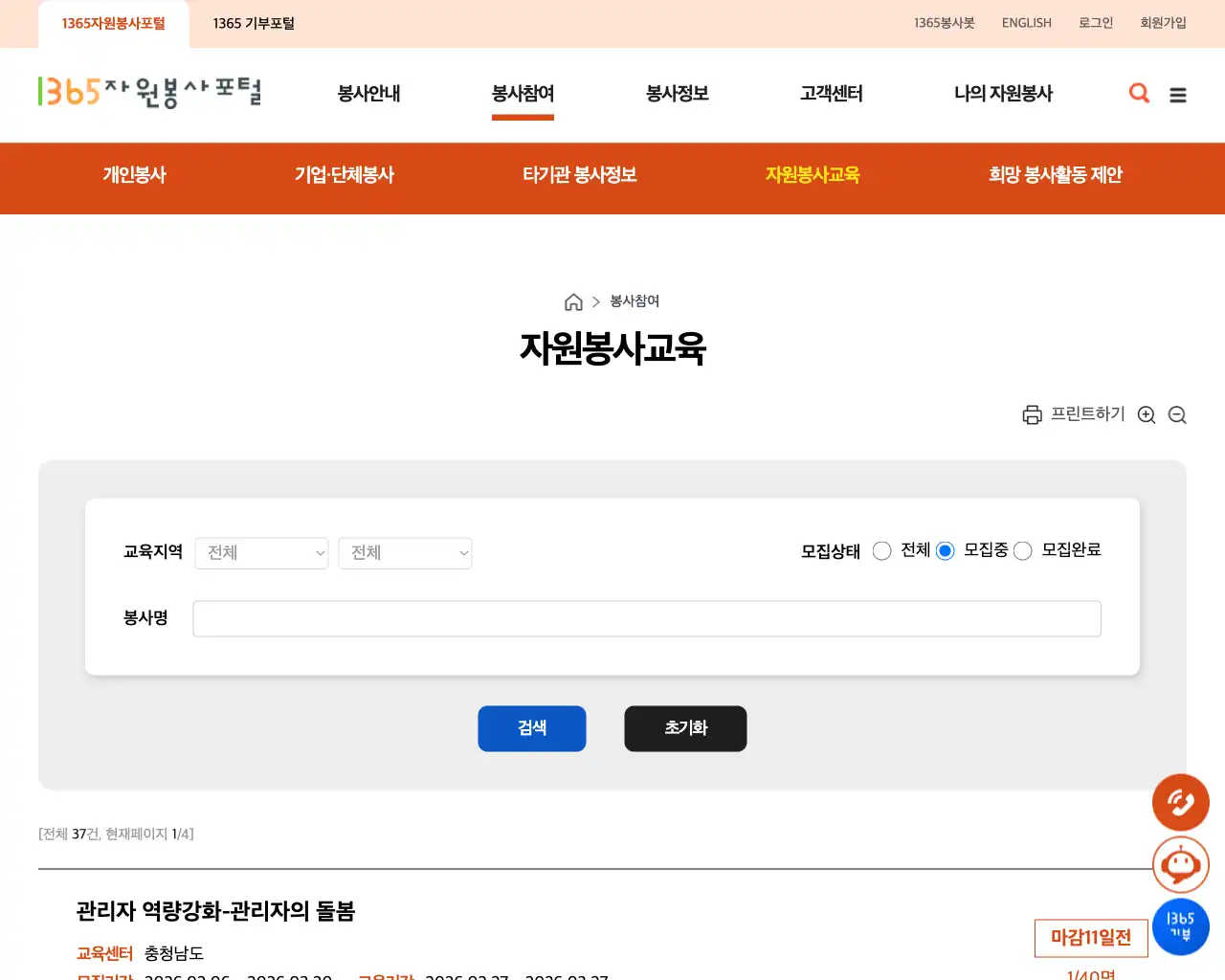Click the home icon in the breadcrumb
This screenshot has width=1225, height=980.
coord(574,301)
